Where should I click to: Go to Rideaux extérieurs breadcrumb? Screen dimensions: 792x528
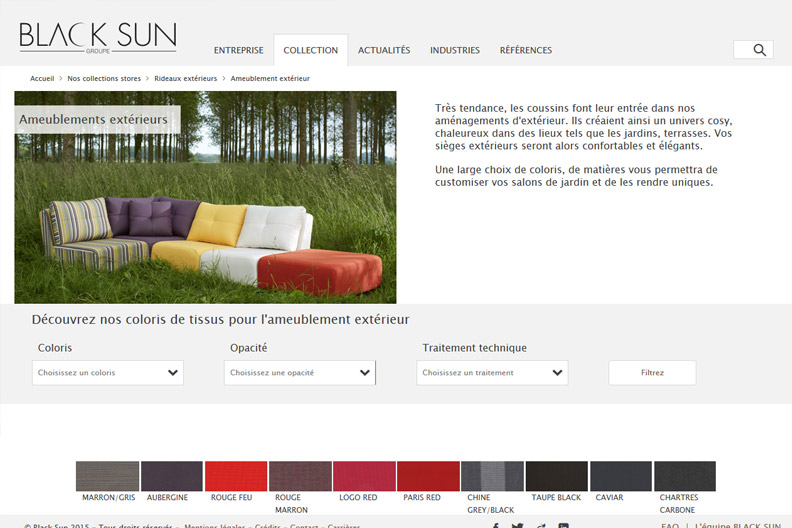point(185,78)
